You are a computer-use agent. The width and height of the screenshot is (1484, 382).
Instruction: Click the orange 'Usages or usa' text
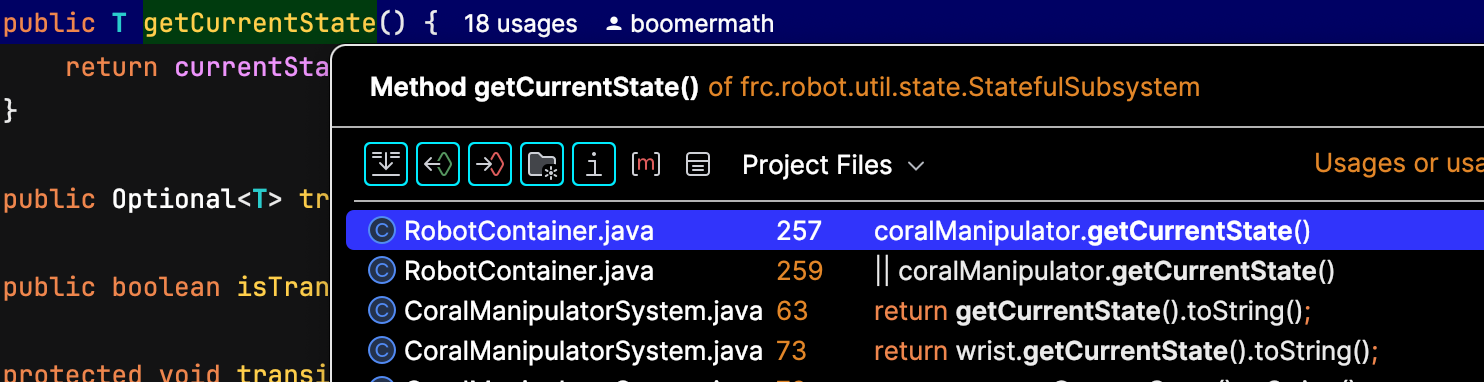[x=1399, y=164]
